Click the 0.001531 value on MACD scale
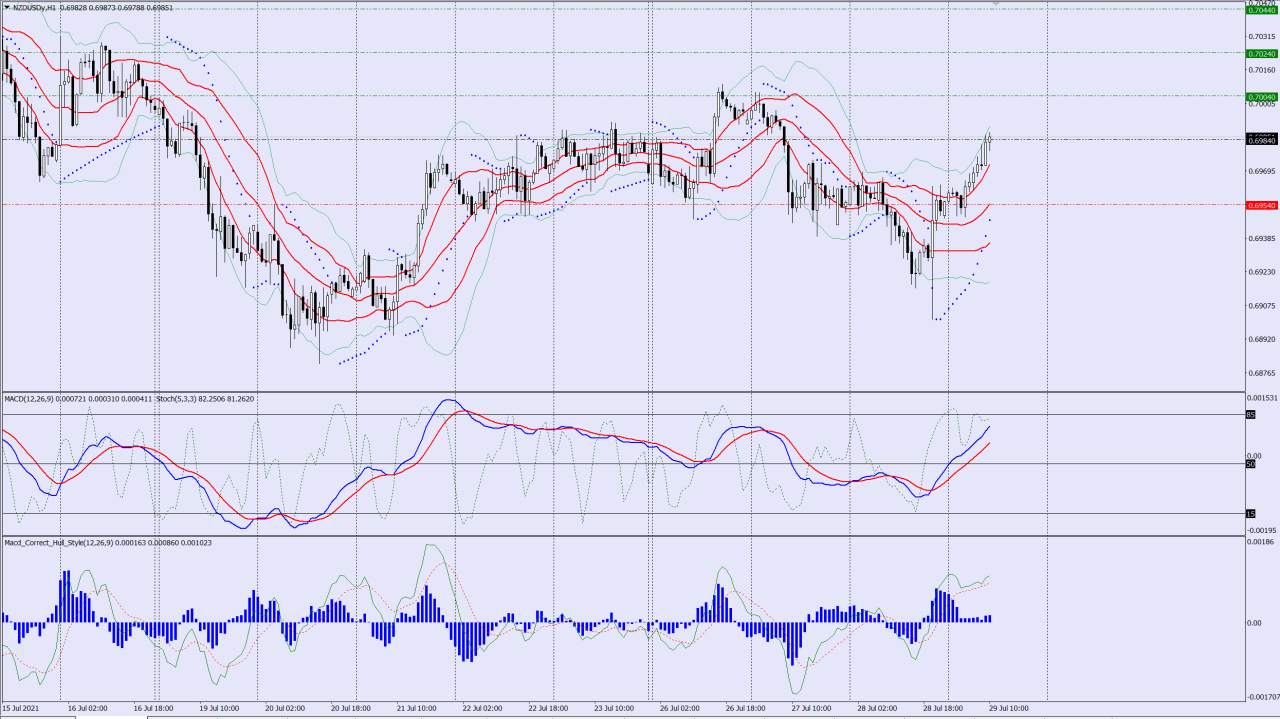This screenshot has width=1280, height=719. 1263,398
